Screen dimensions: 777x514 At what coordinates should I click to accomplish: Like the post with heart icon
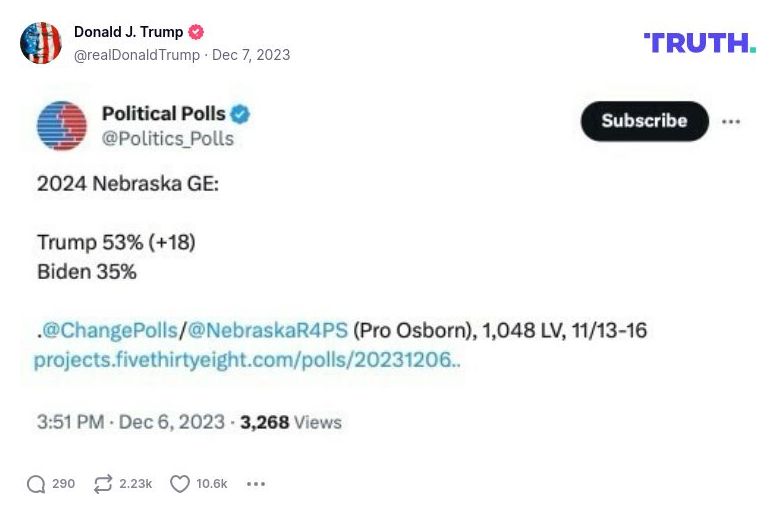click(x=180, y=484)
